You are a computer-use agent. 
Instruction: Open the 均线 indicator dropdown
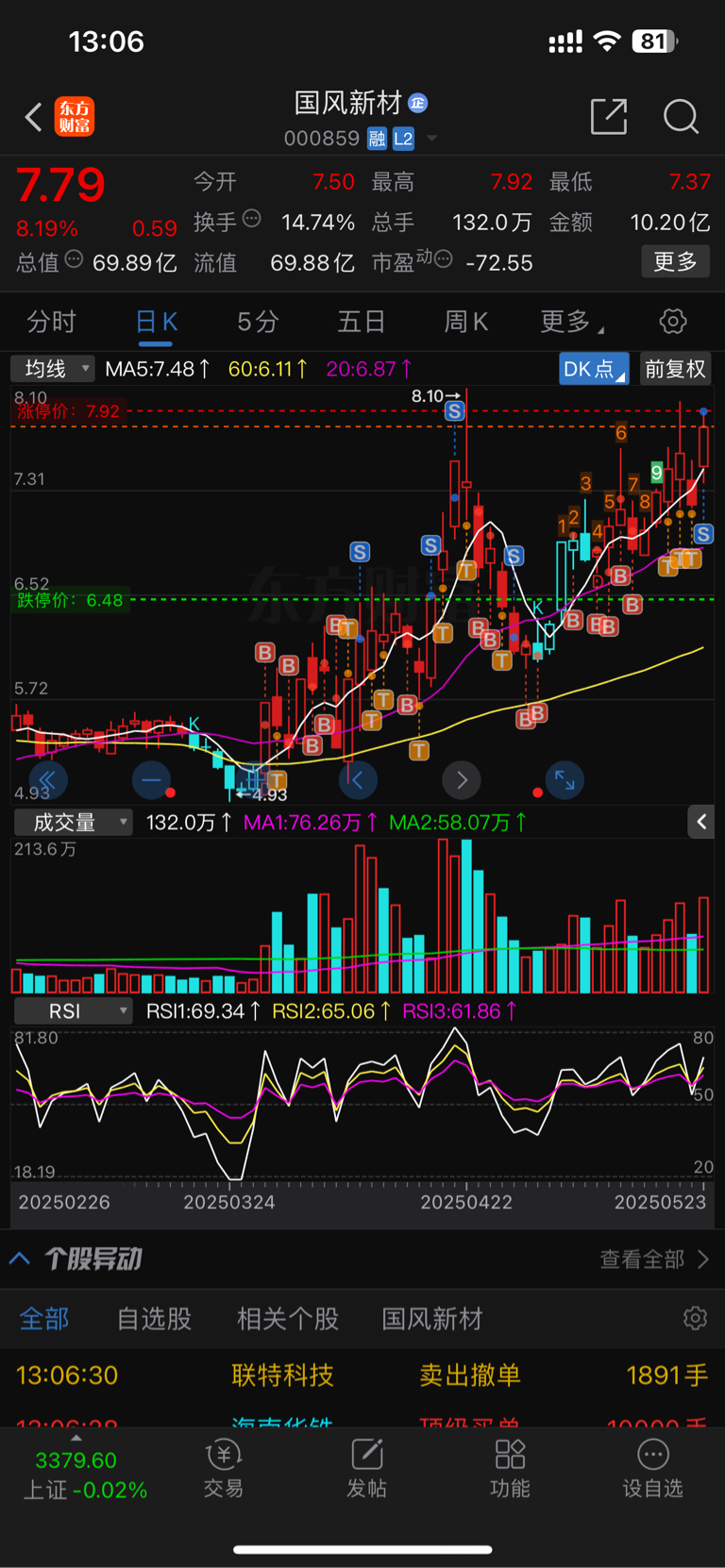pyautogui.click(x=53, y=368)
